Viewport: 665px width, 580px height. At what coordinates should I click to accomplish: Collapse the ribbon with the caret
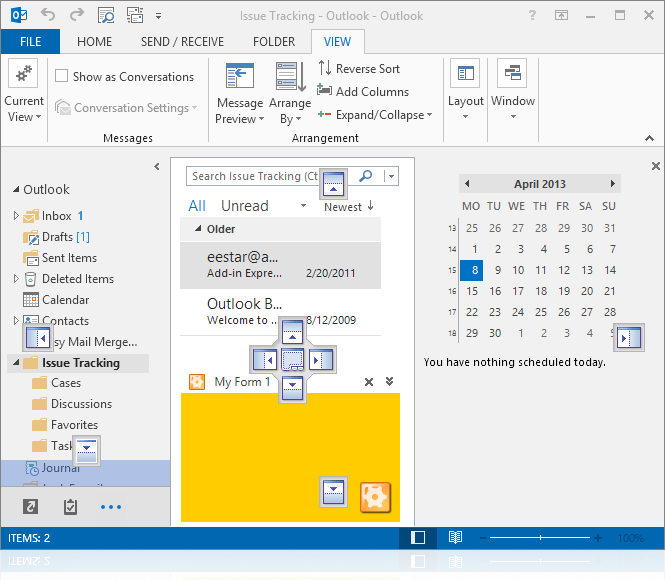649,138
